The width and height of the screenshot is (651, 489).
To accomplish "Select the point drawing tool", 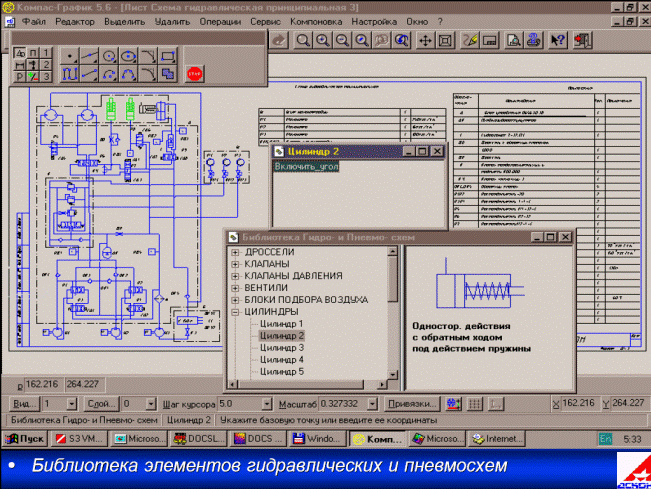I will (x=69, y=56).
